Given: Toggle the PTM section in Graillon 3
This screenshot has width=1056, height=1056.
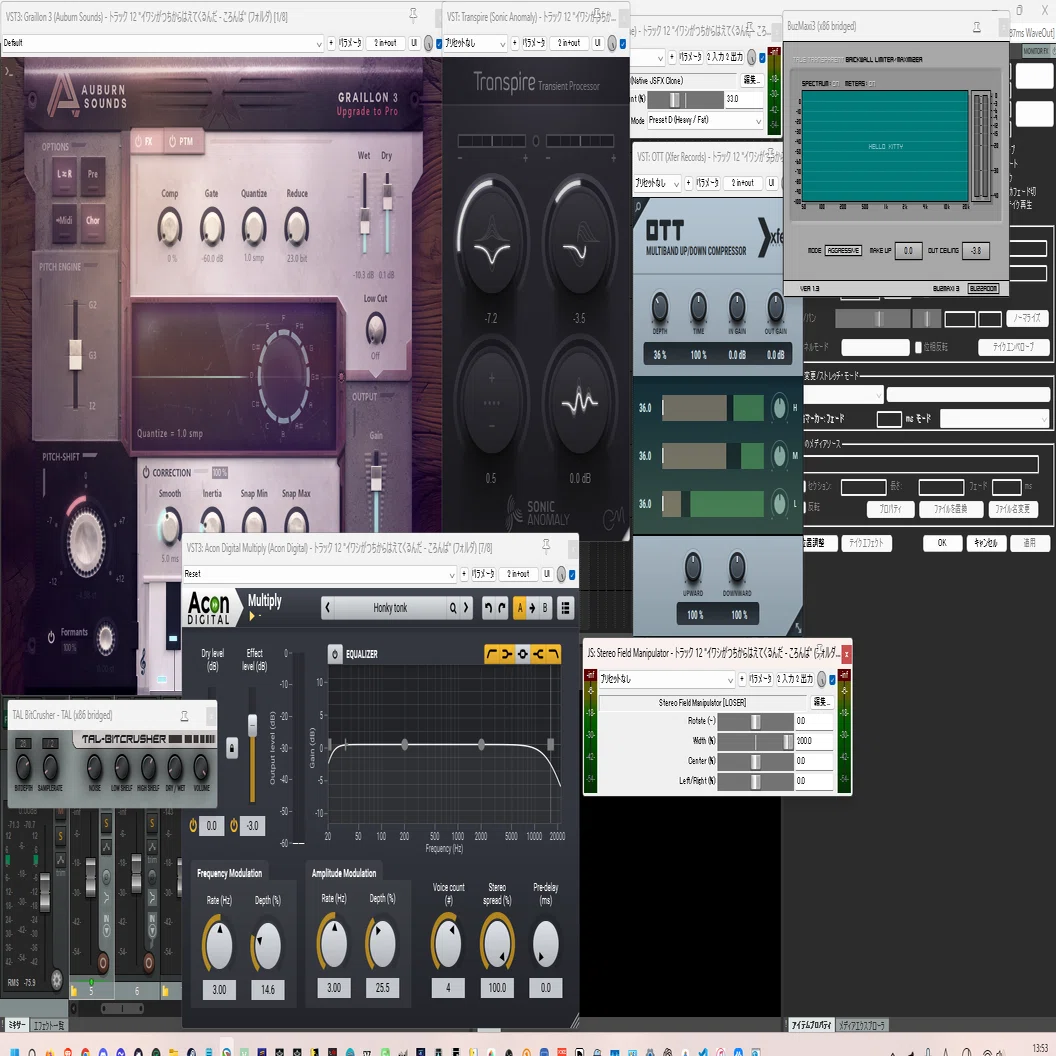Looking at the screenshot, I should [181, 141].
